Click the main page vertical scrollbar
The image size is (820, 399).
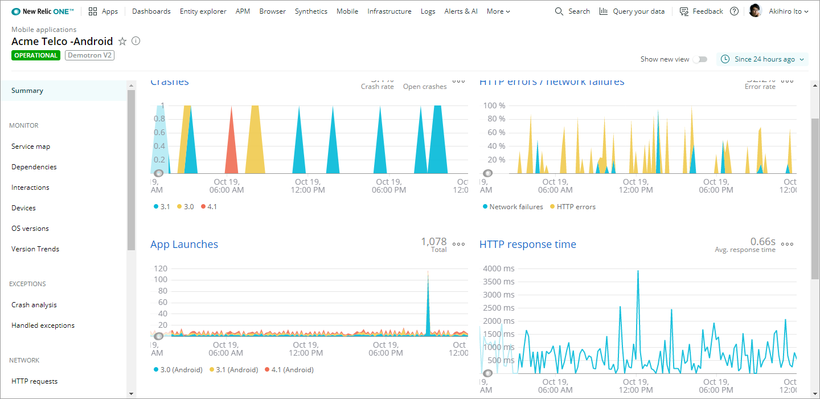click(x=815, y=199)
